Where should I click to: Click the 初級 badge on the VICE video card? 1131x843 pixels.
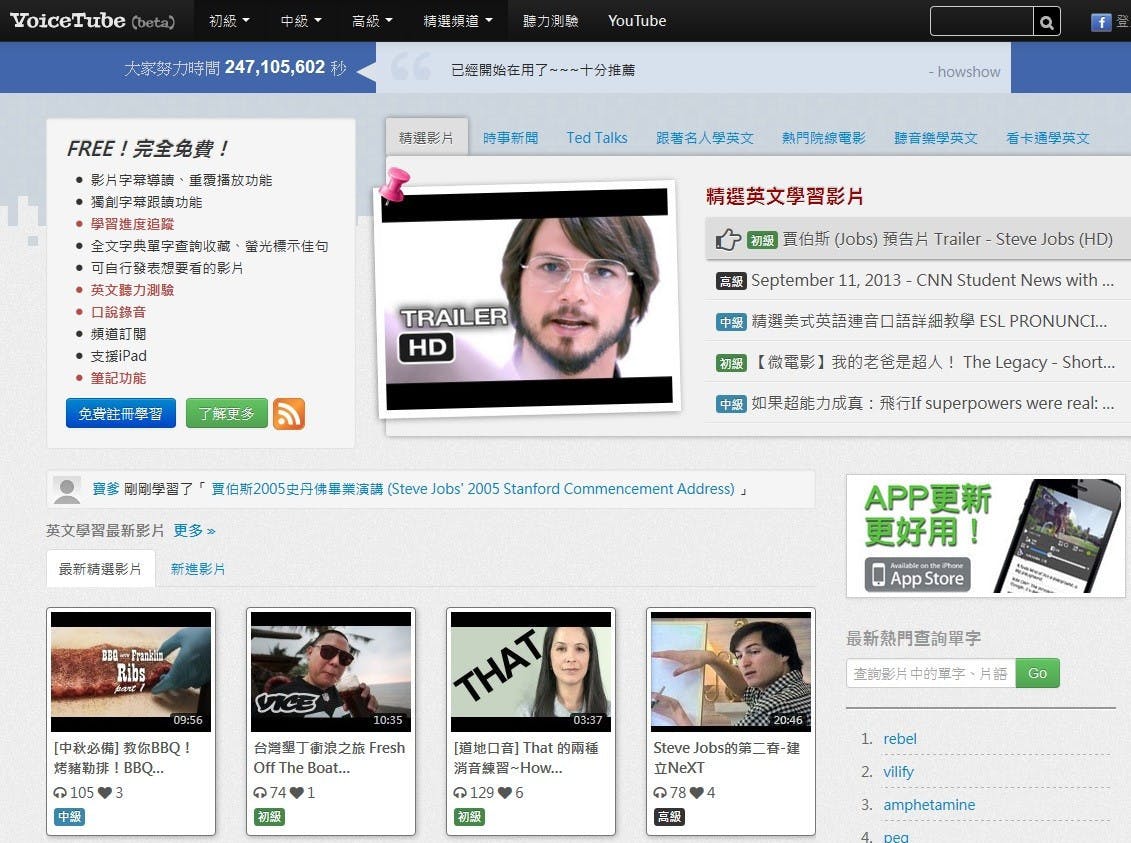click(x=269, y=816)
